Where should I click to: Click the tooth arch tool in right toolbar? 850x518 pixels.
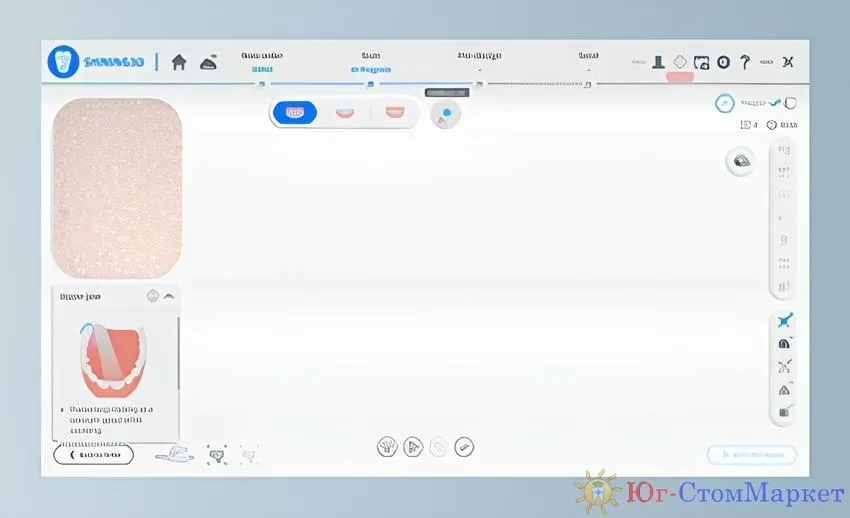pyautogui.click(x=784, y=344)
